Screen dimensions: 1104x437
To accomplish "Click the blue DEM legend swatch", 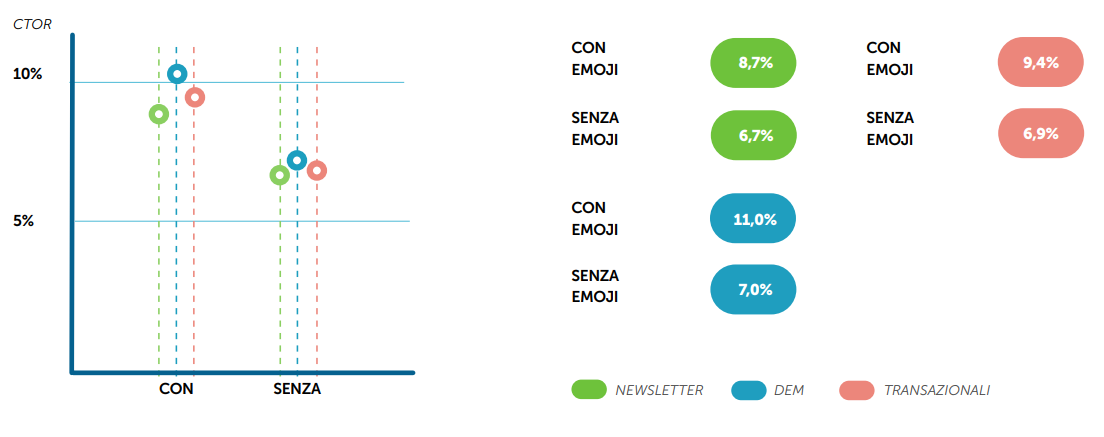I will click(748, 390).
